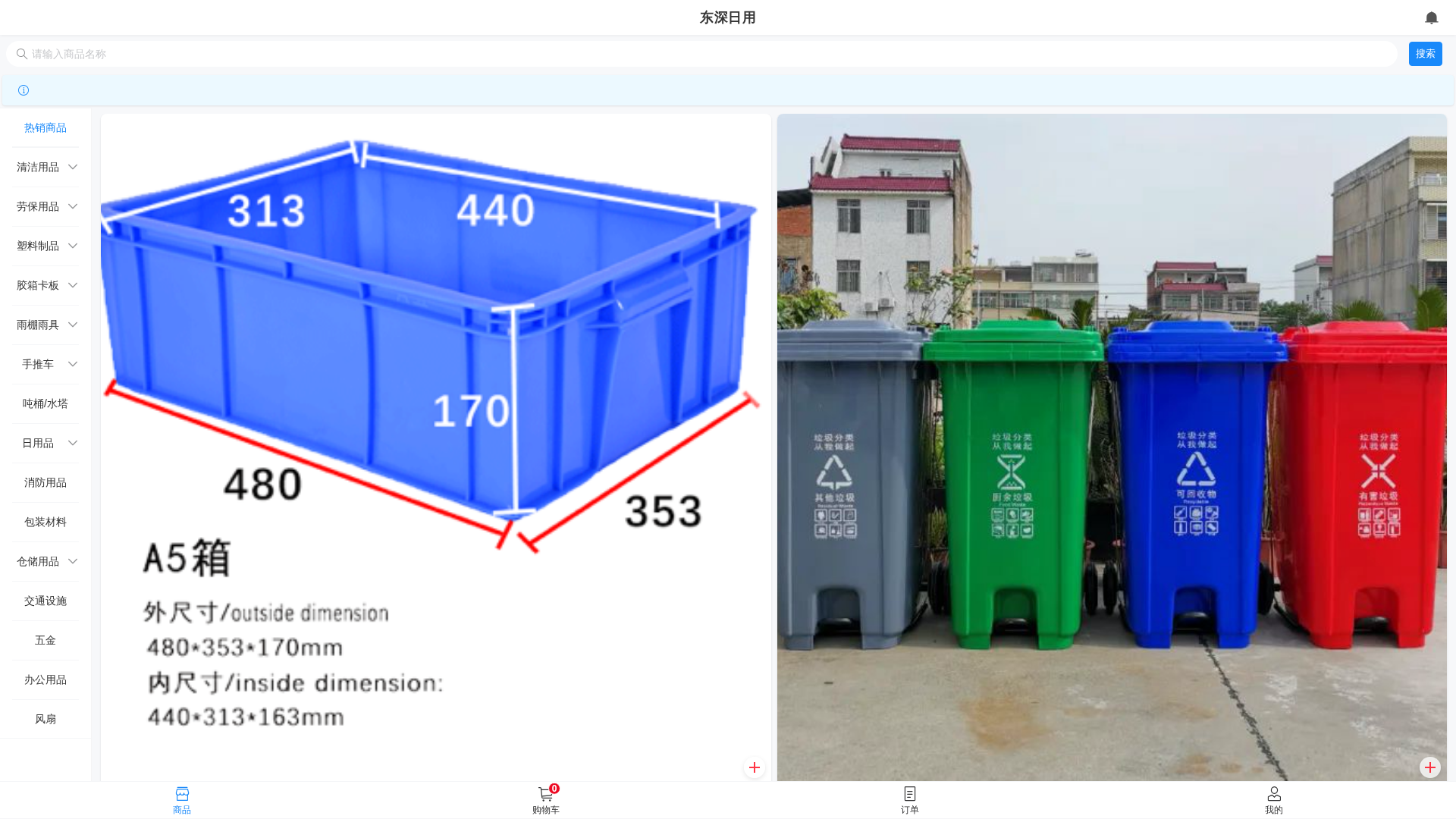This screenshot has width=1456, height=819.
Task: Open the notification bell
Action: 1431,17
